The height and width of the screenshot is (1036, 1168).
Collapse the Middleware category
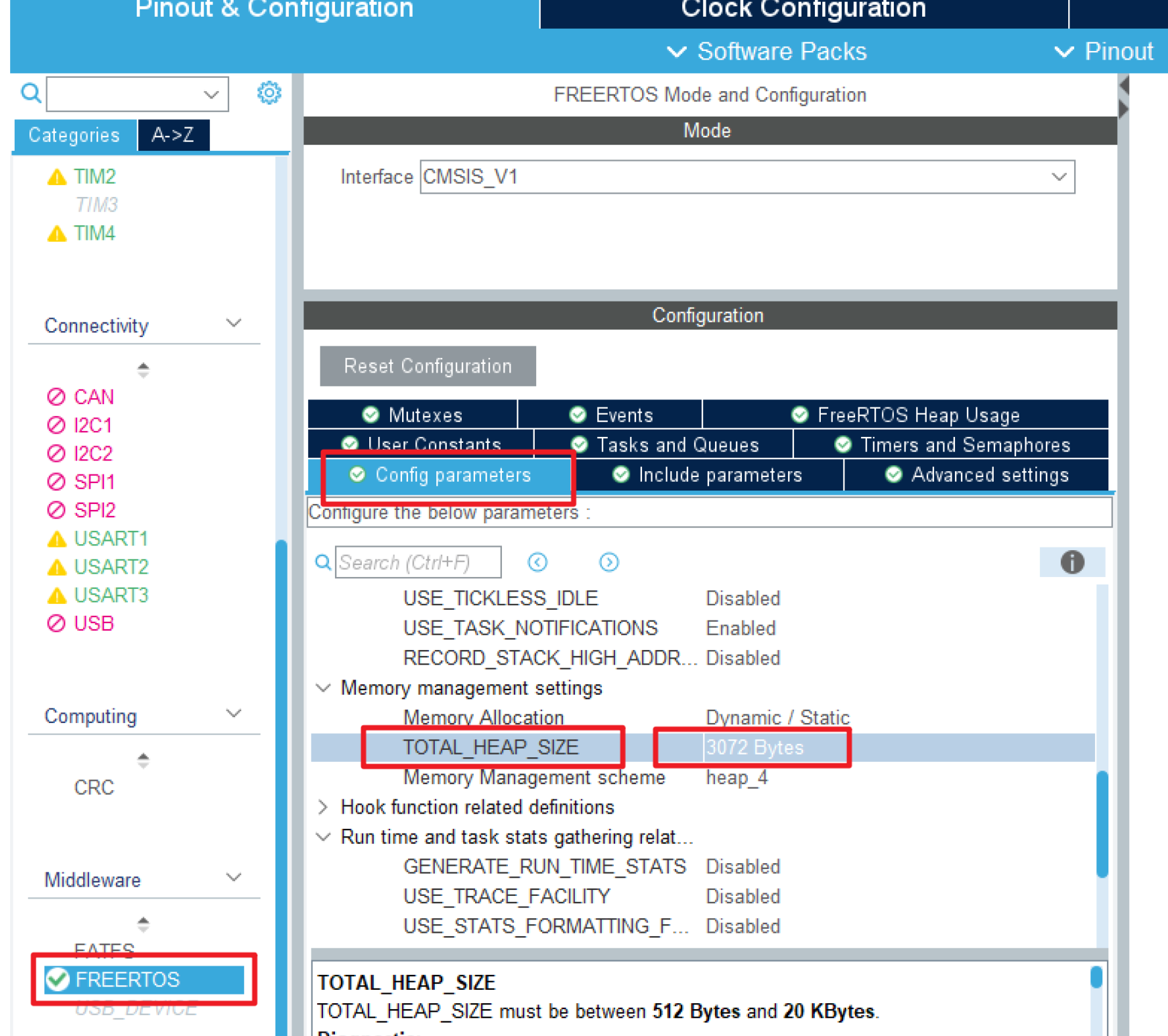pyautogui.click(x=233, y=877)
